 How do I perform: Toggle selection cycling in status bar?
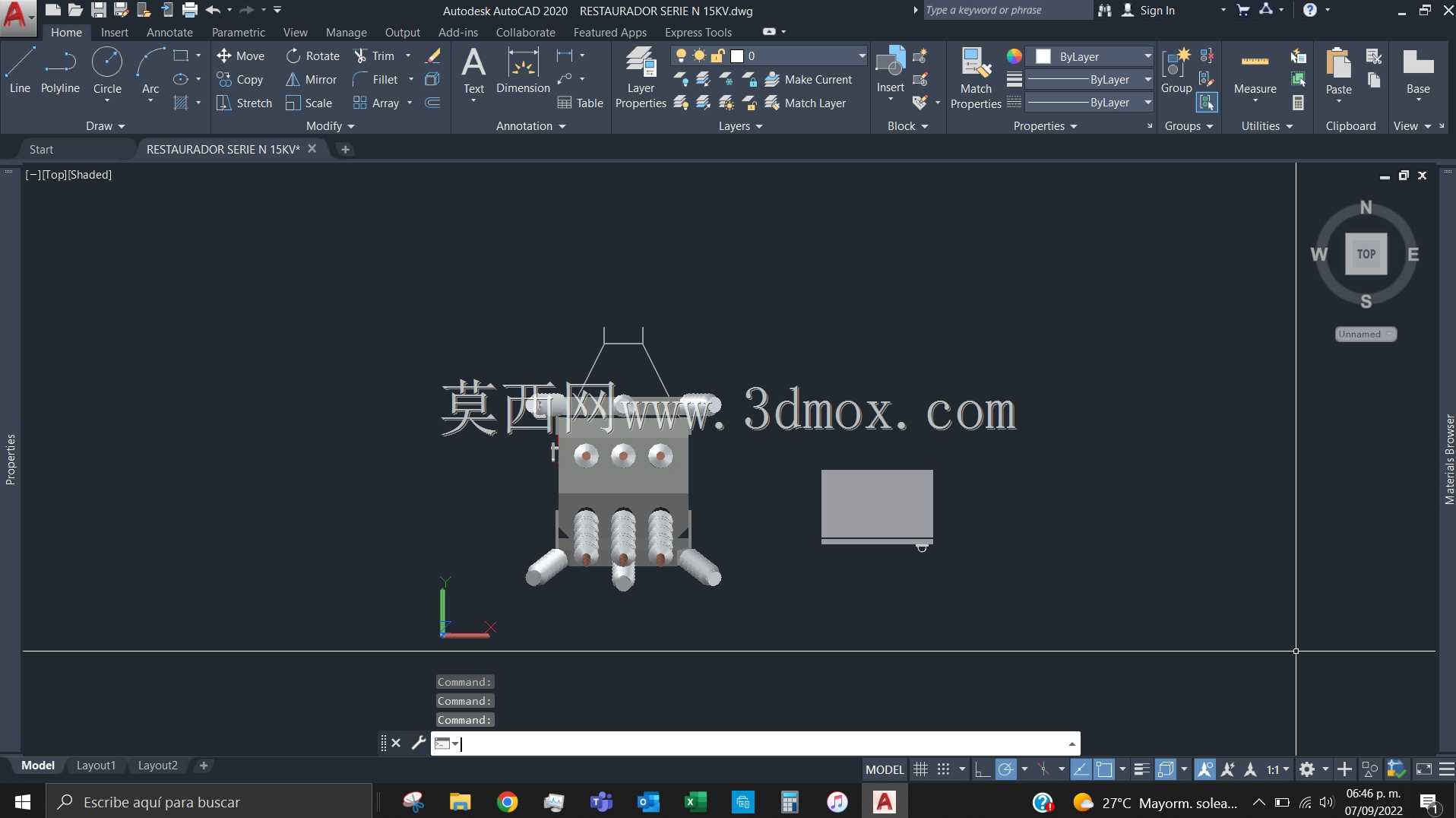pyautogui.click(x=1165, y=769)
